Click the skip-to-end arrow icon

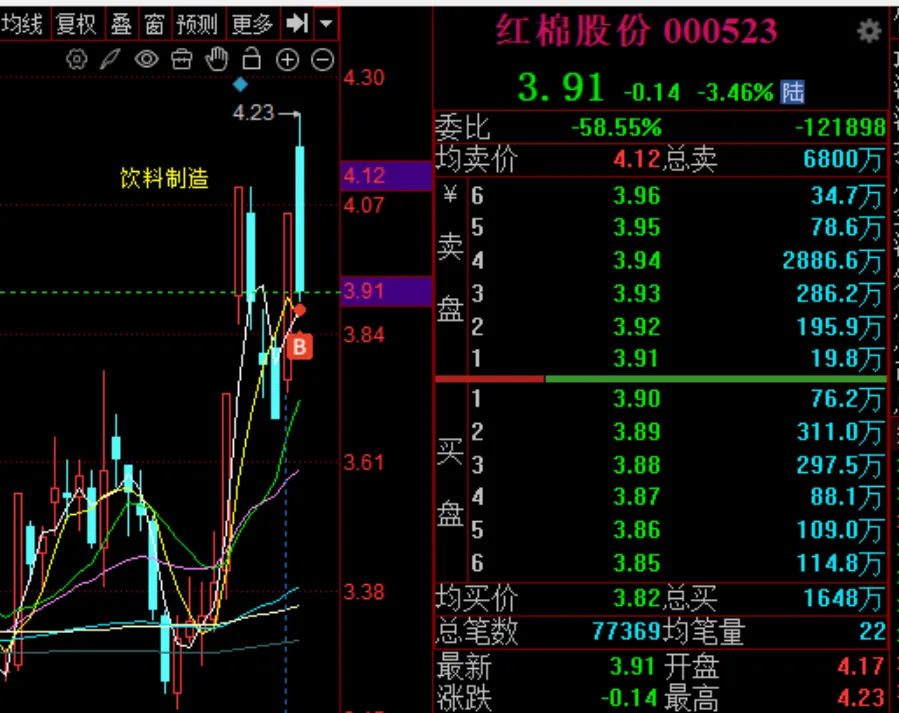coord(296,23)
